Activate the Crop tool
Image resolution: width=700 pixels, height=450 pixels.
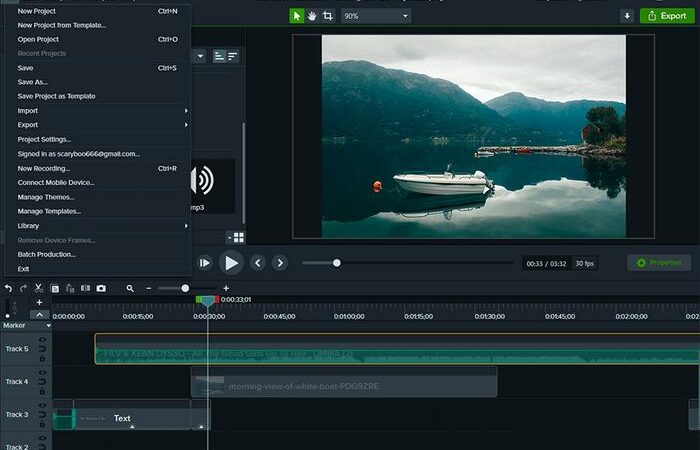pos(328,16)
